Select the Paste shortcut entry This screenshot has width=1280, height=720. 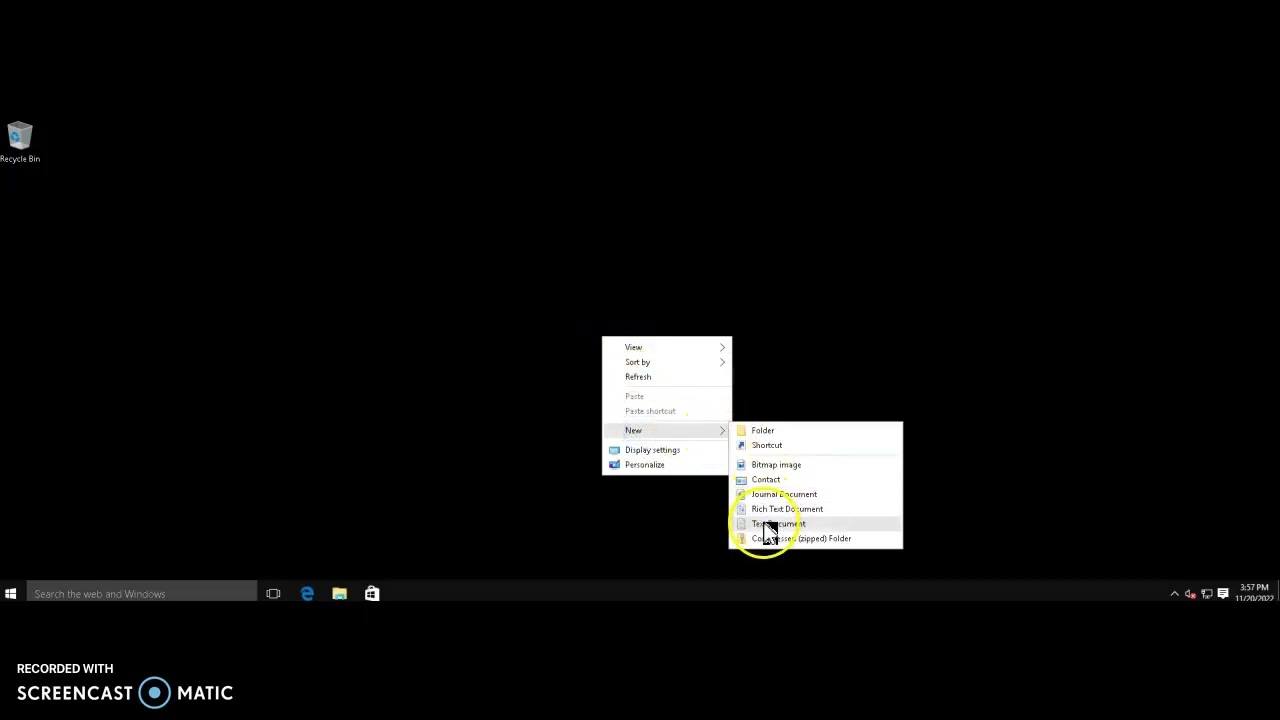pyautogui.click(x=667, y=411)
